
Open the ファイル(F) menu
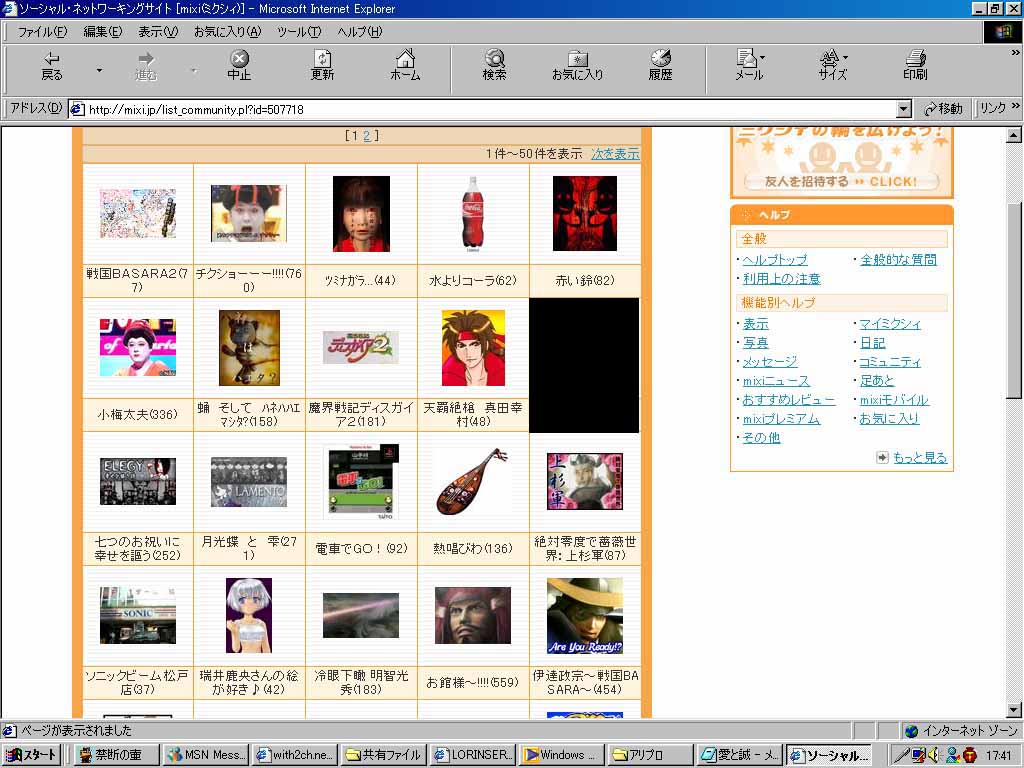click(42, 32)
